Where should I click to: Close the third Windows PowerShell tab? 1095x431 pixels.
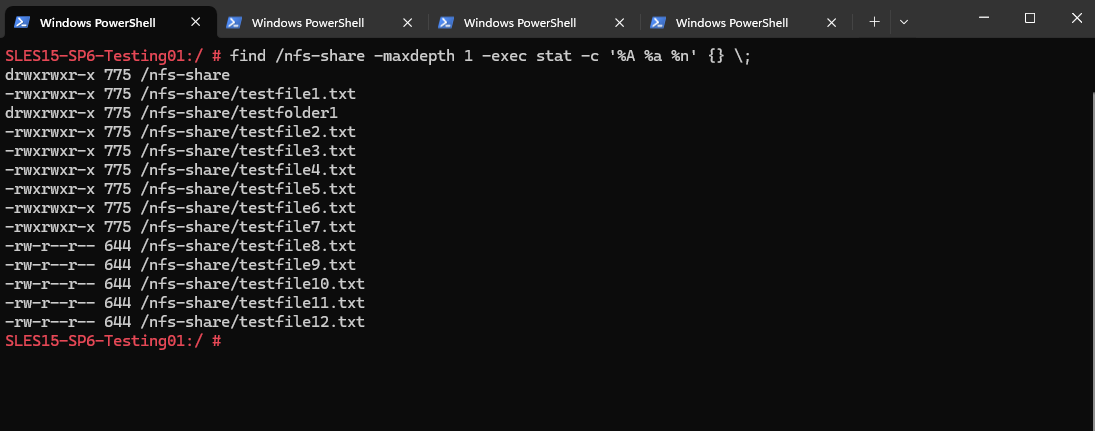[619, 22]
